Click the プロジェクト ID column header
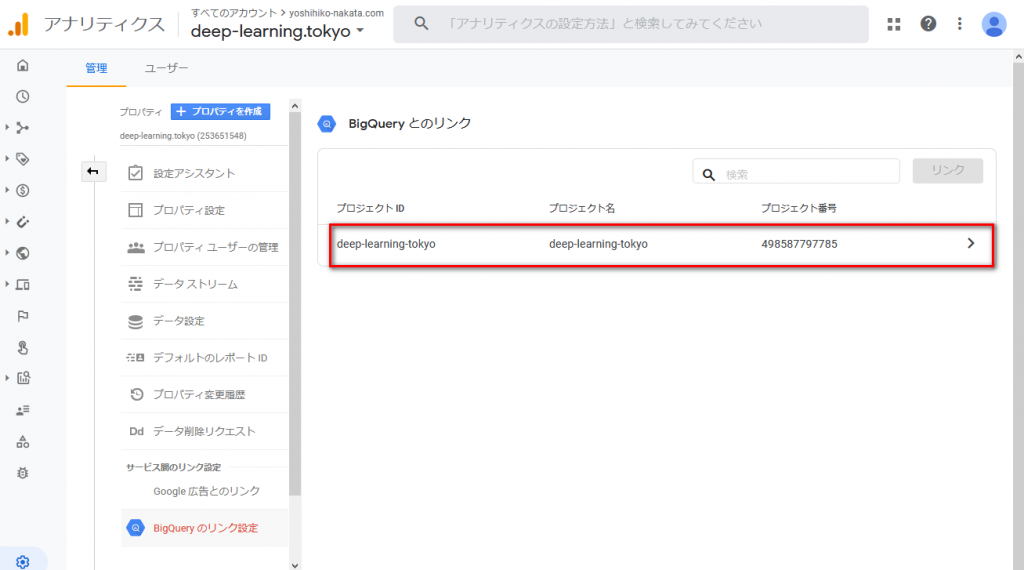The image size is (1024, 570). [370, 208]
